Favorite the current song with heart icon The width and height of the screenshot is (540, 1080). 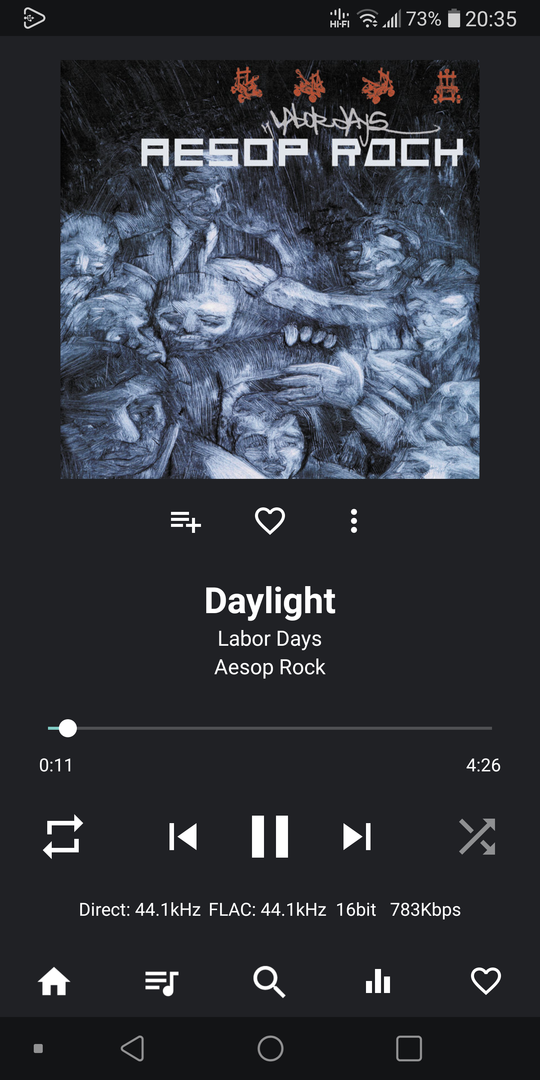[270, 521]
